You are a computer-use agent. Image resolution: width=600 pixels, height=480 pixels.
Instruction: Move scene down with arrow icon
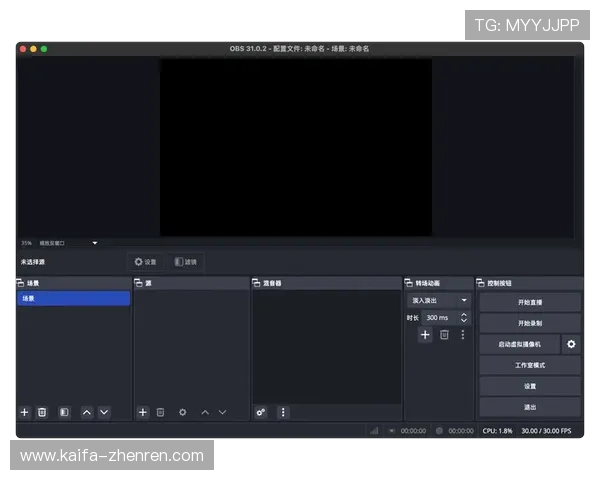104,412
